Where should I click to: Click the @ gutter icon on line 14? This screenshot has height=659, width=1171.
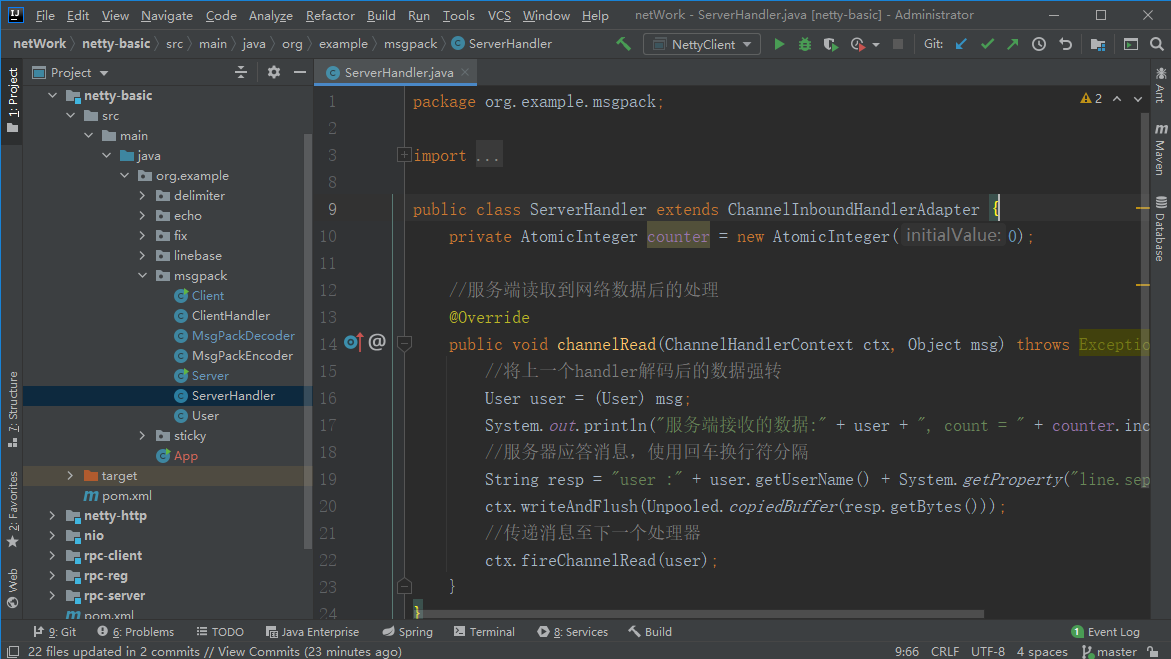pyautogui.click(x=377, y=342)
